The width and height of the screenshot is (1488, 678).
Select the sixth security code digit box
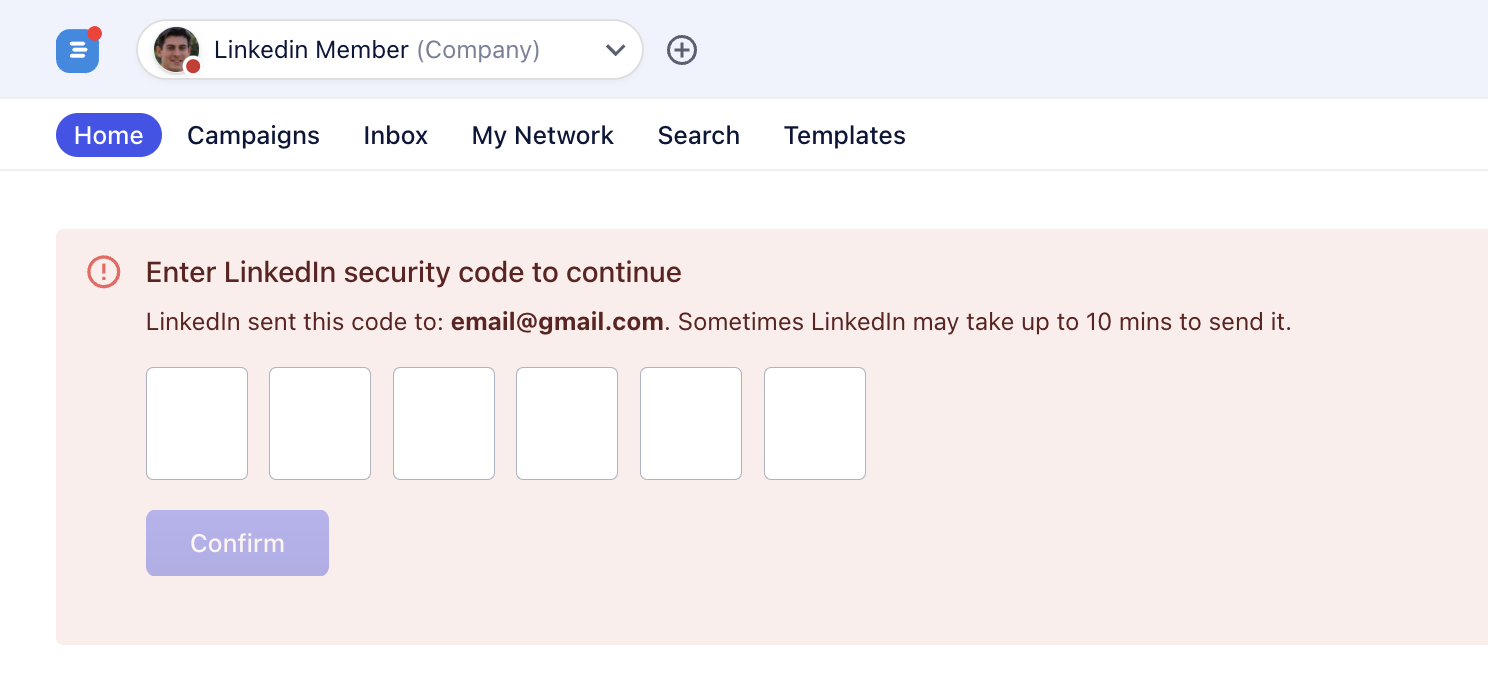click(x=815, y=423)
